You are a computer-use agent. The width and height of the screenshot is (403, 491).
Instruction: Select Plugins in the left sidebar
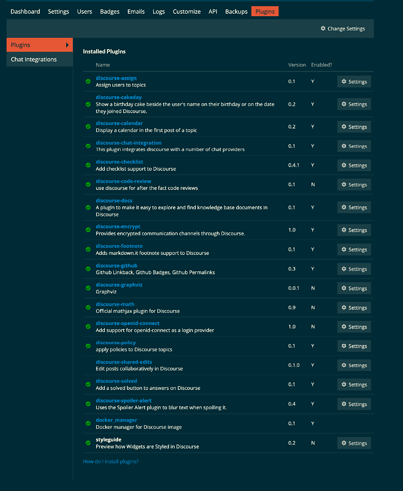(40, 45)
